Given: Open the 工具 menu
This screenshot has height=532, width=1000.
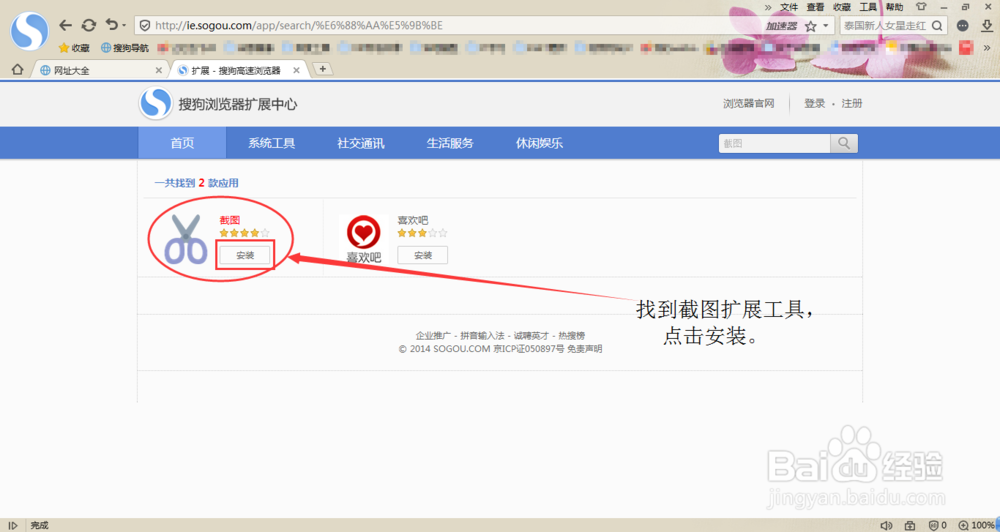Looking at the screenshot, I should point(868,7).
